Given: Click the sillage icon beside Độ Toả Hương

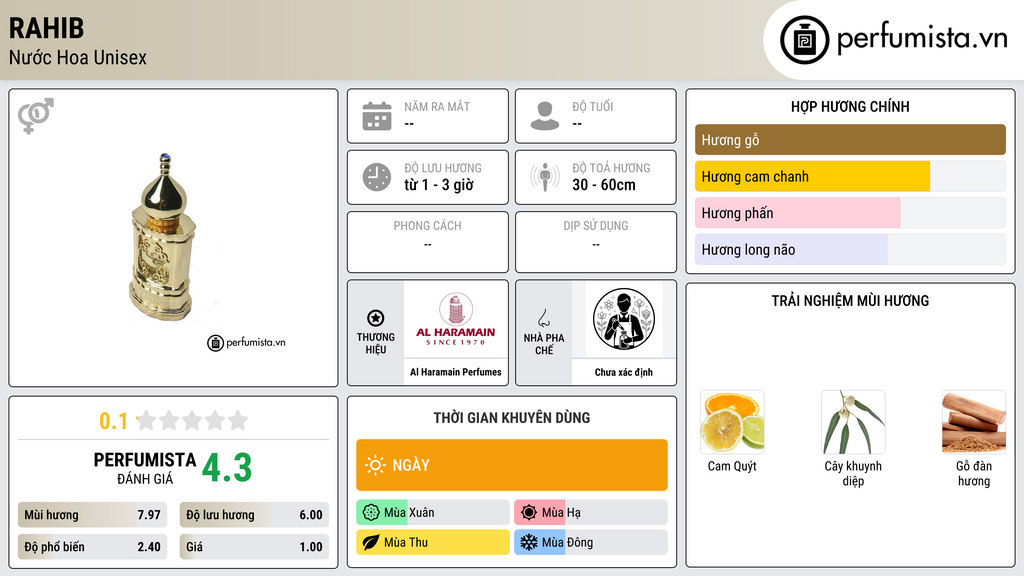Looking at the screenshot, I should coord(545,177).
